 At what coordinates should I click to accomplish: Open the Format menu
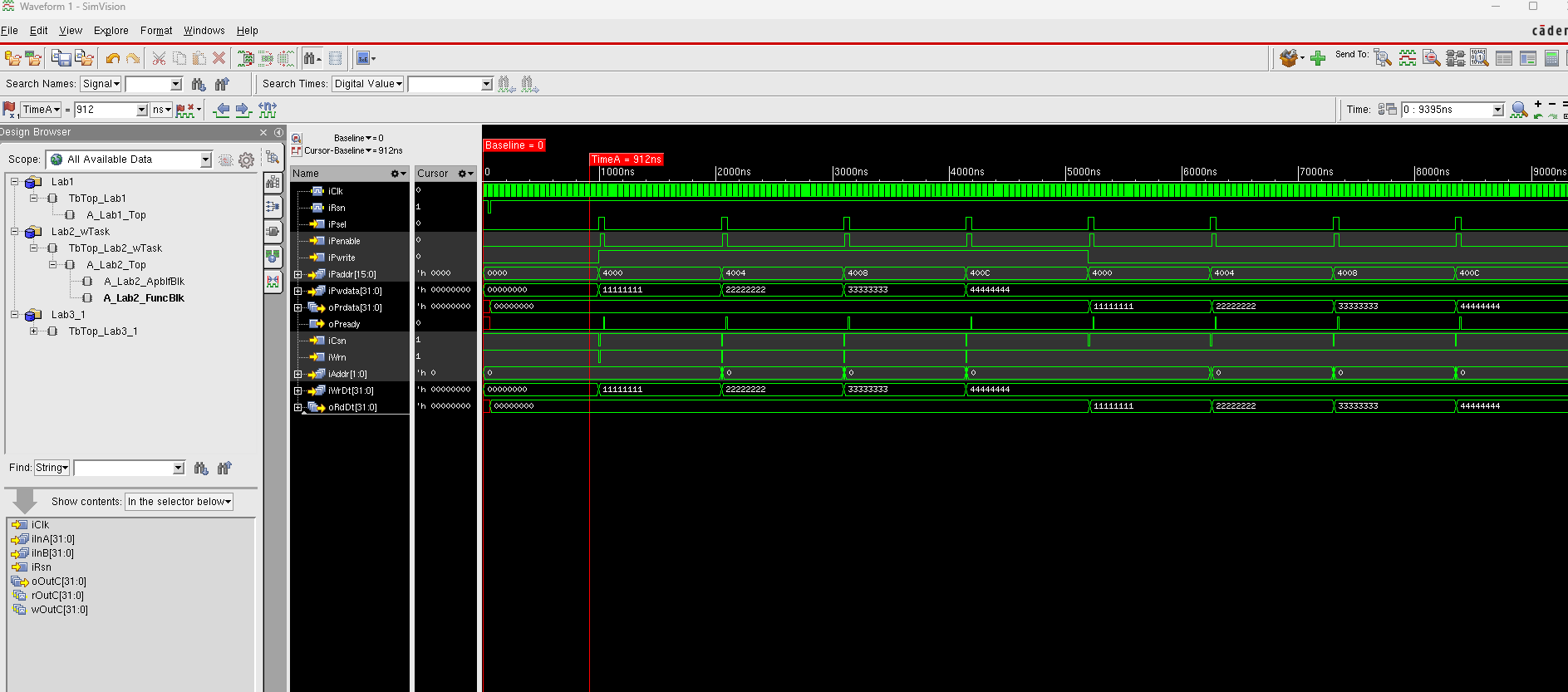point(156,31)
